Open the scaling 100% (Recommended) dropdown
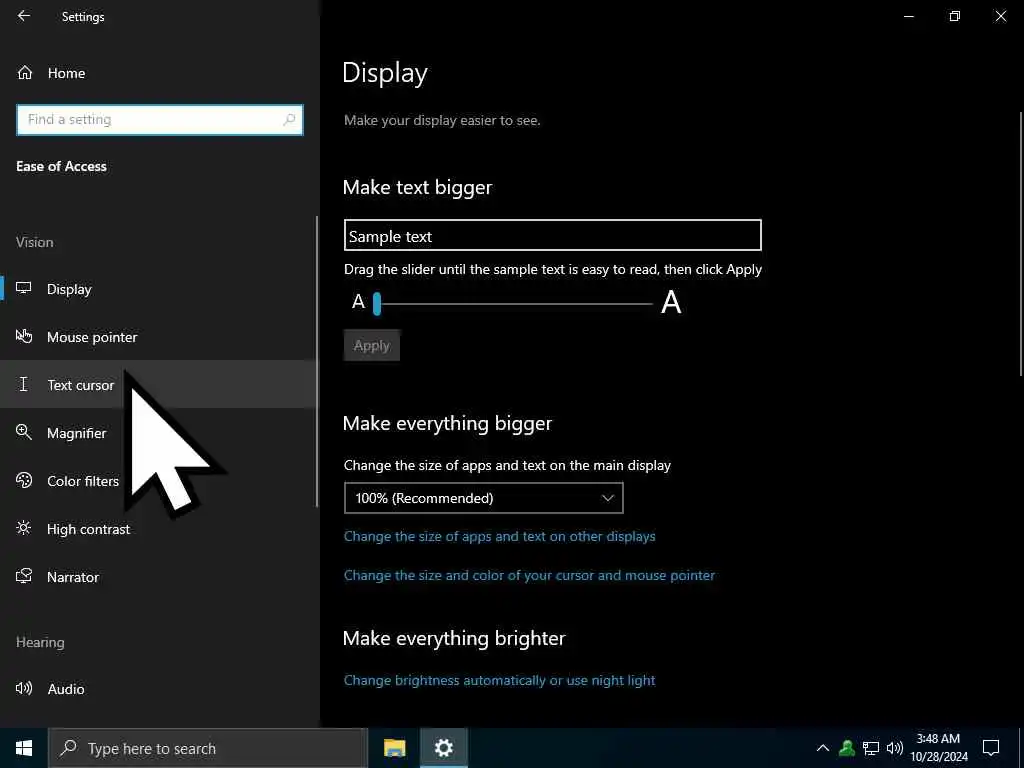 (x=483, y=498)
